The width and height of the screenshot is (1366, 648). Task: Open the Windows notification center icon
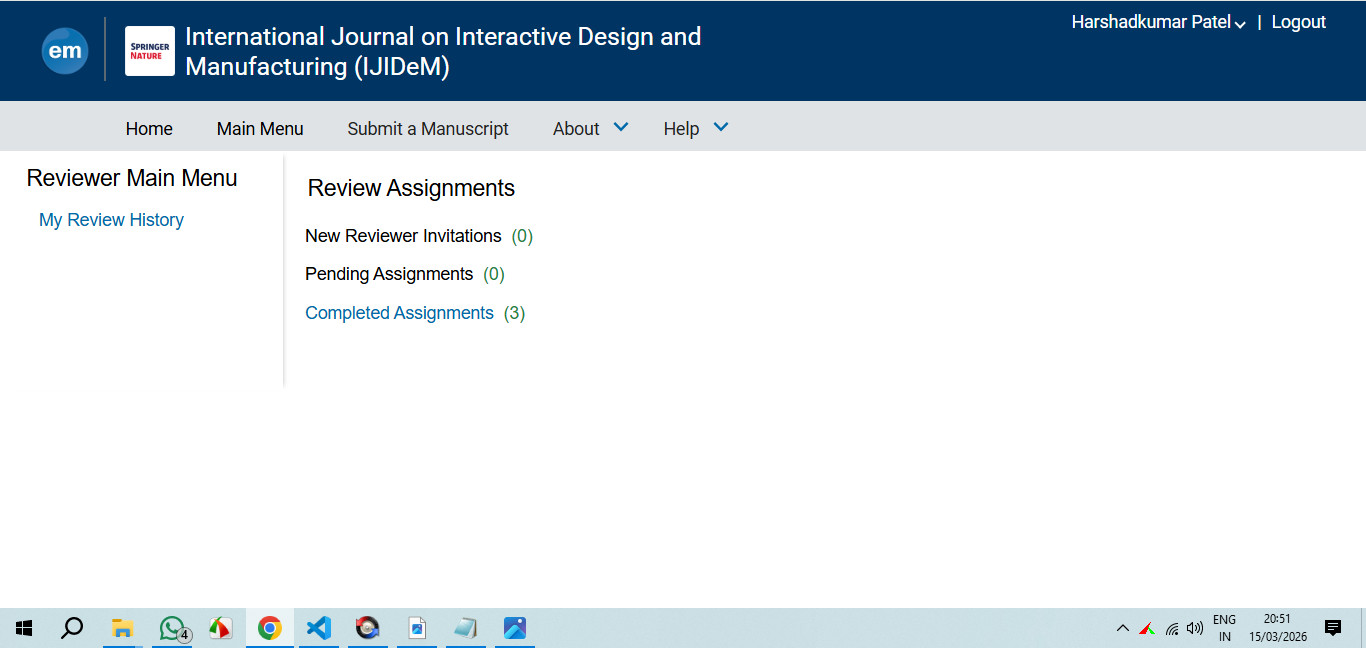(x=1332, y=628)
